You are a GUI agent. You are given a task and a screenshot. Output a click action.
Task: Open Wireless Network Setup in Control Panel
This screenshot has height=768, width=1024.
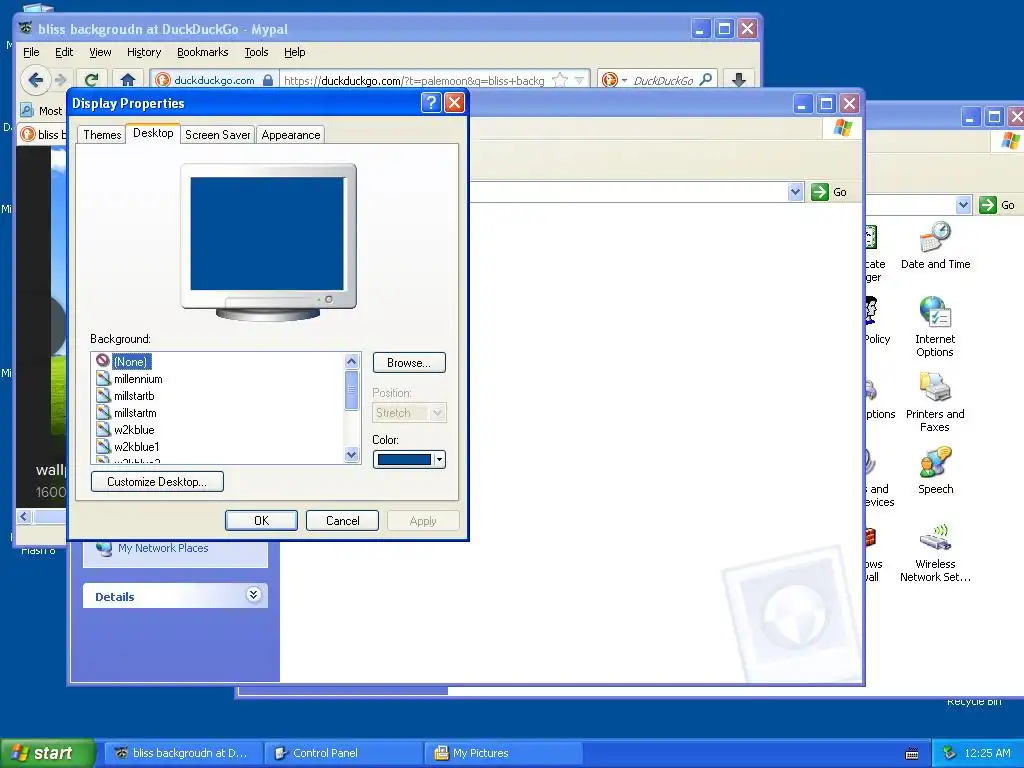point(935,552)
